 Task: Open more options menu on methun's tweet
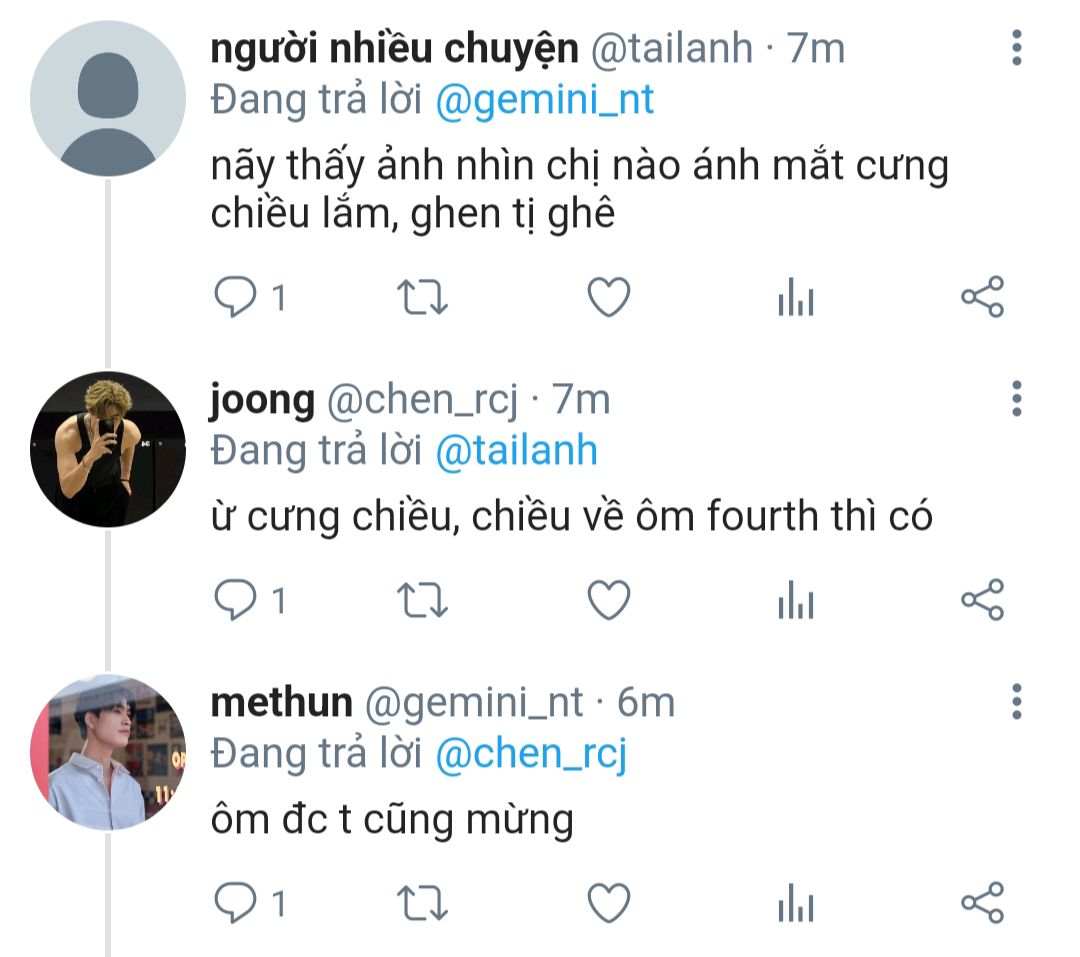(x=1017, y=701)
